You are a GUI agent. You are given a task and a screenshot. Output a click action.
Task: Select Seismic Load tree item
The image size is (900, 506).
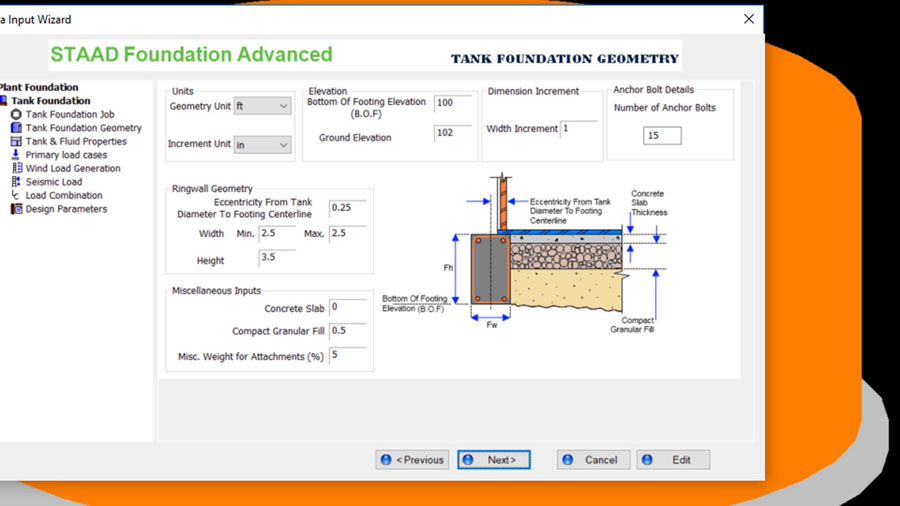tap(54, 182)
